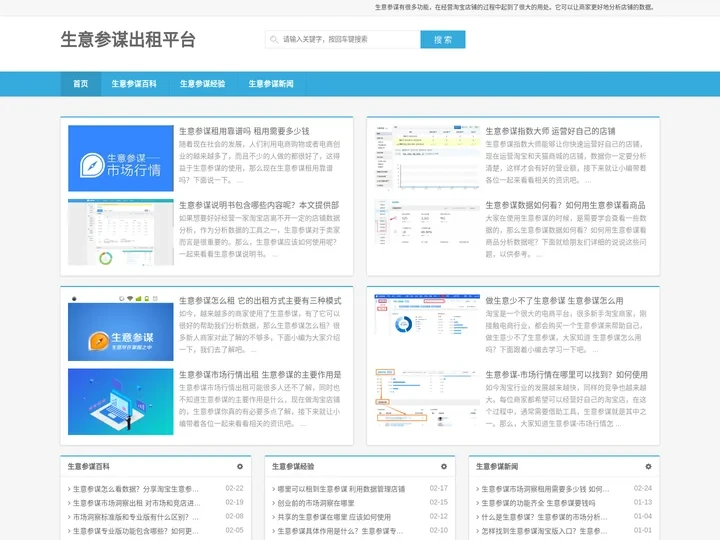This screenshot has width=720, height=540.
Task: Click the magnifier icon in search box
Action: [274, 39]
